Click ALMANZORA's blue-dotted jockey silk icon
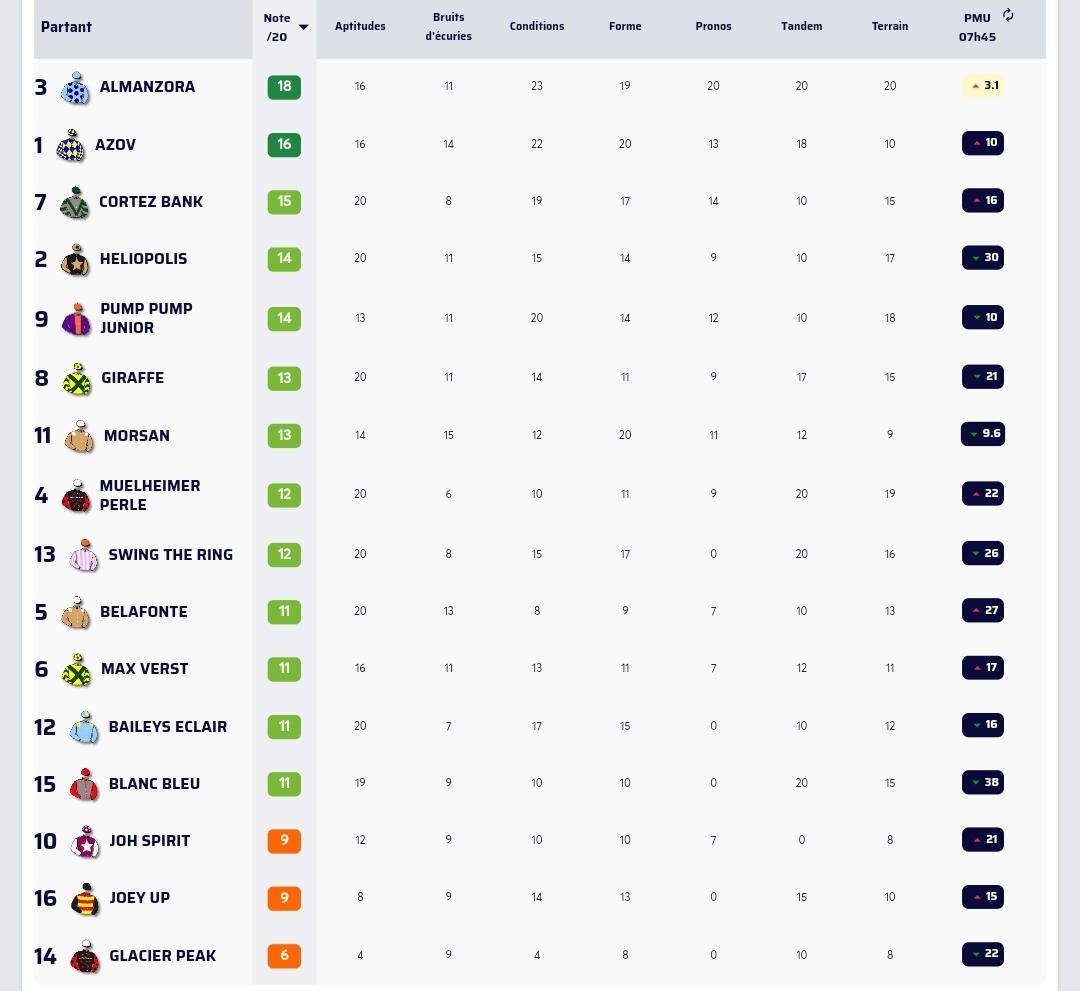This screenshot has width=1080, height=991. pos(75,88)
